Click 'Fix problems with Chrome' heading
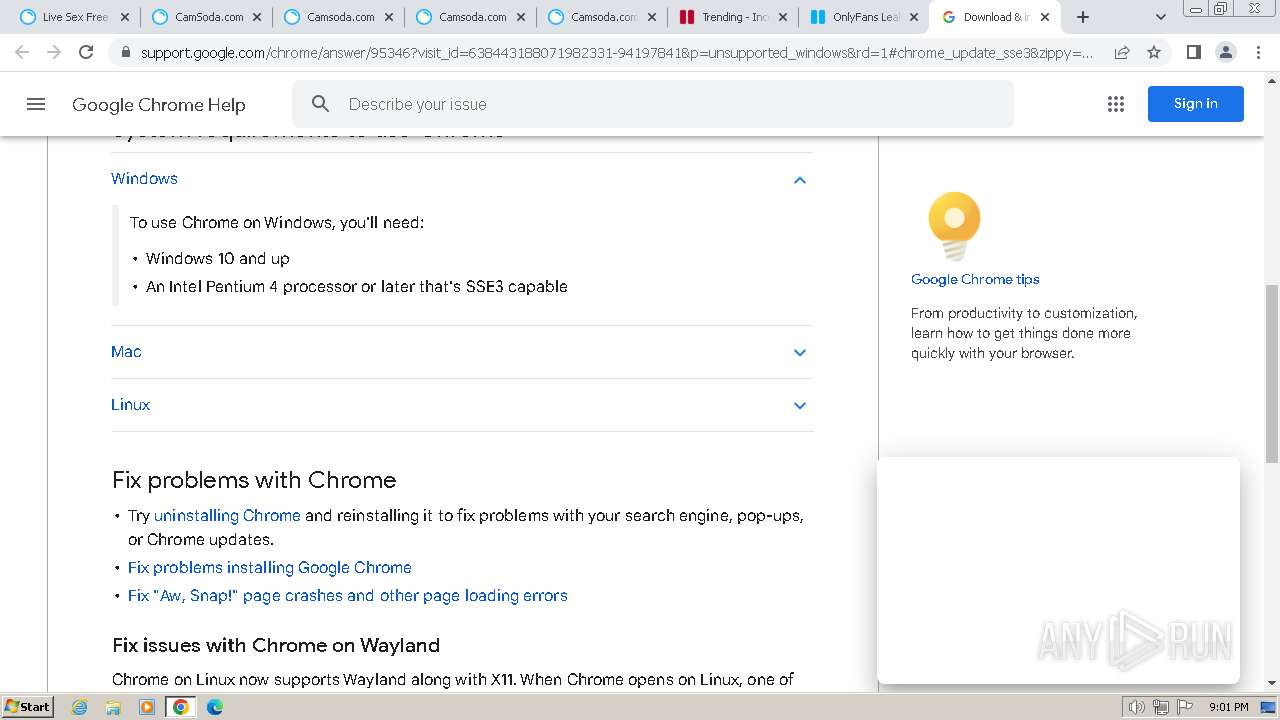The image size is (1280, 720). click(254, 480)
